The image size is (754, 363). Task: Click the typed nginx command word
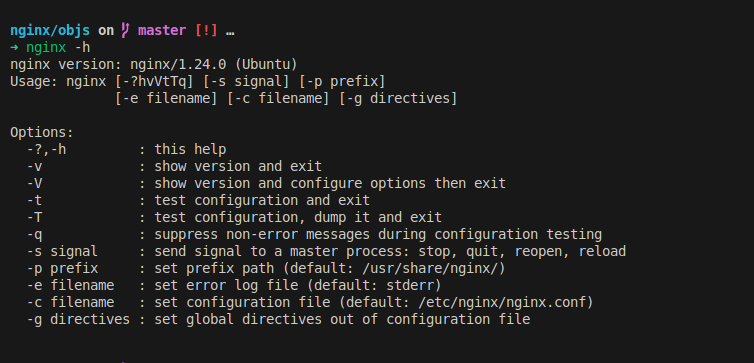[46, 48]
